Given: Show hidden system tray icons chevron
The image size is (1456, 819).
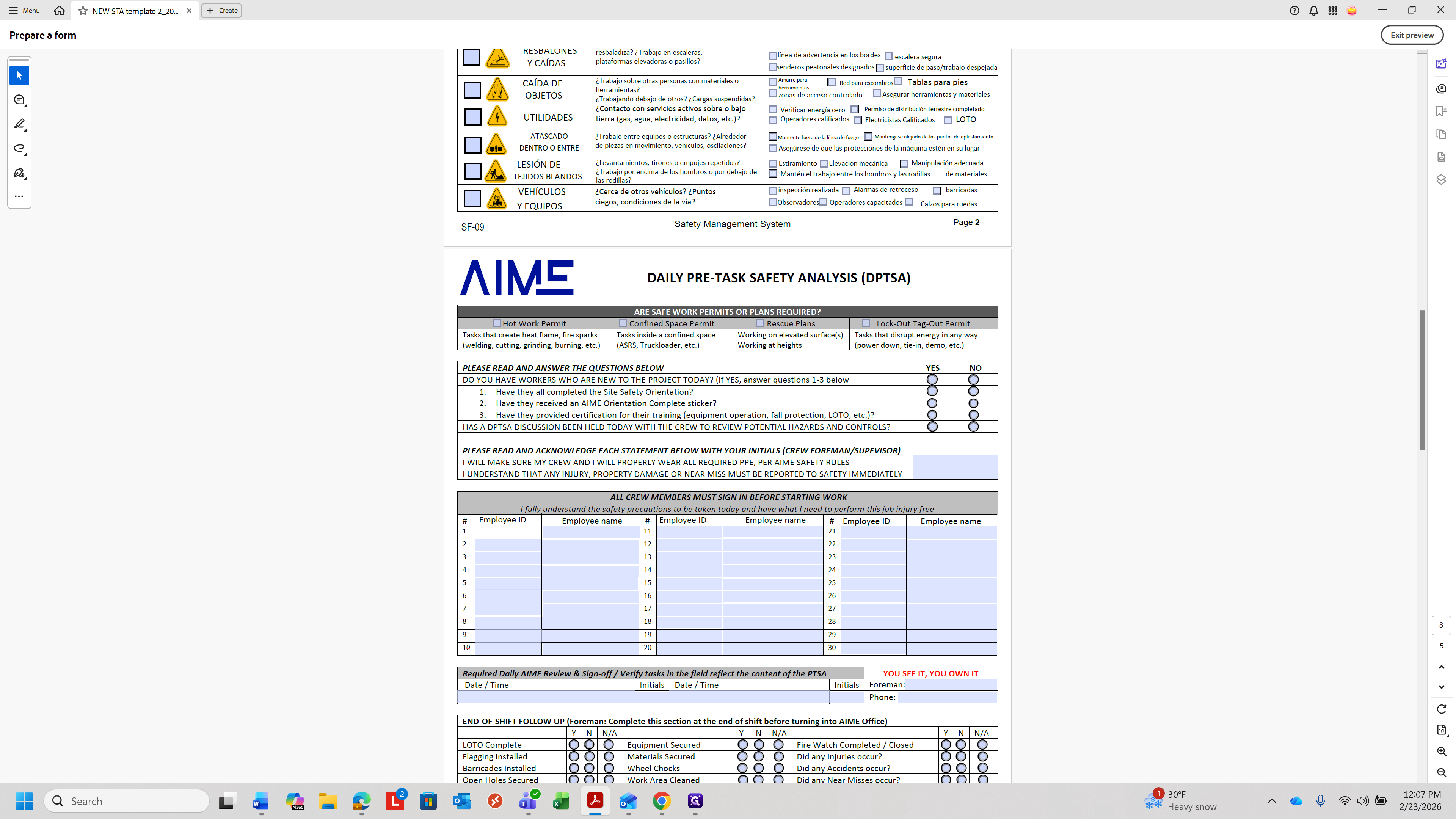Looking at the screenshot, I should 1272,800.
